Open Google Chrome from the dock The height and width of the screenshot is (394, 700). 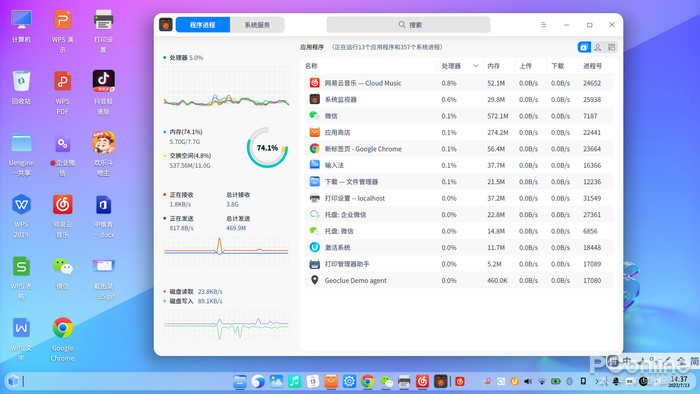pos(367,381)
